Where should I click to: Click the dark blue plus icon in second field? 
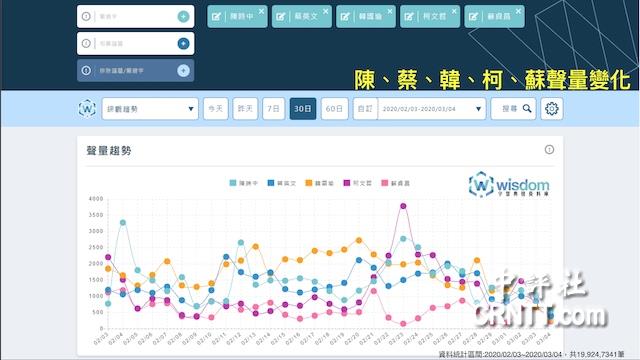(183, 43)
